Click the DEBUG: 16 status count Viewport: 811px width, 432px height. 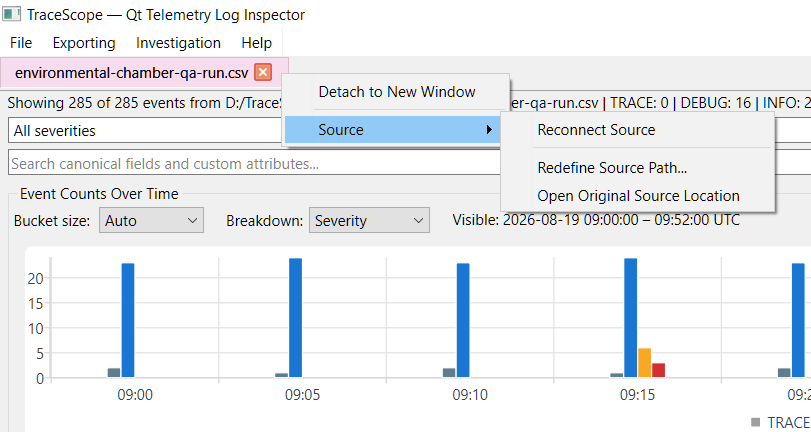715,103
